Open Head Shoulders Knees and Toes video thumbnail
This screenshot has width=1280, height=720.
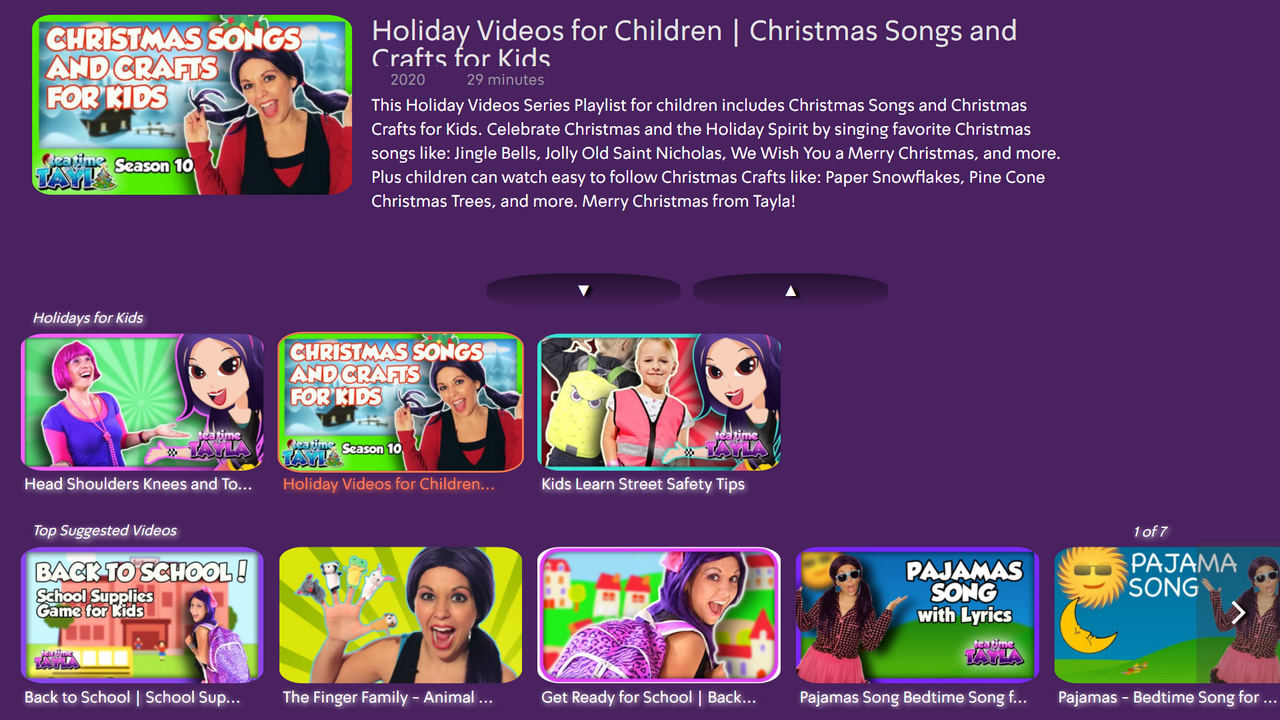point(142,402)
